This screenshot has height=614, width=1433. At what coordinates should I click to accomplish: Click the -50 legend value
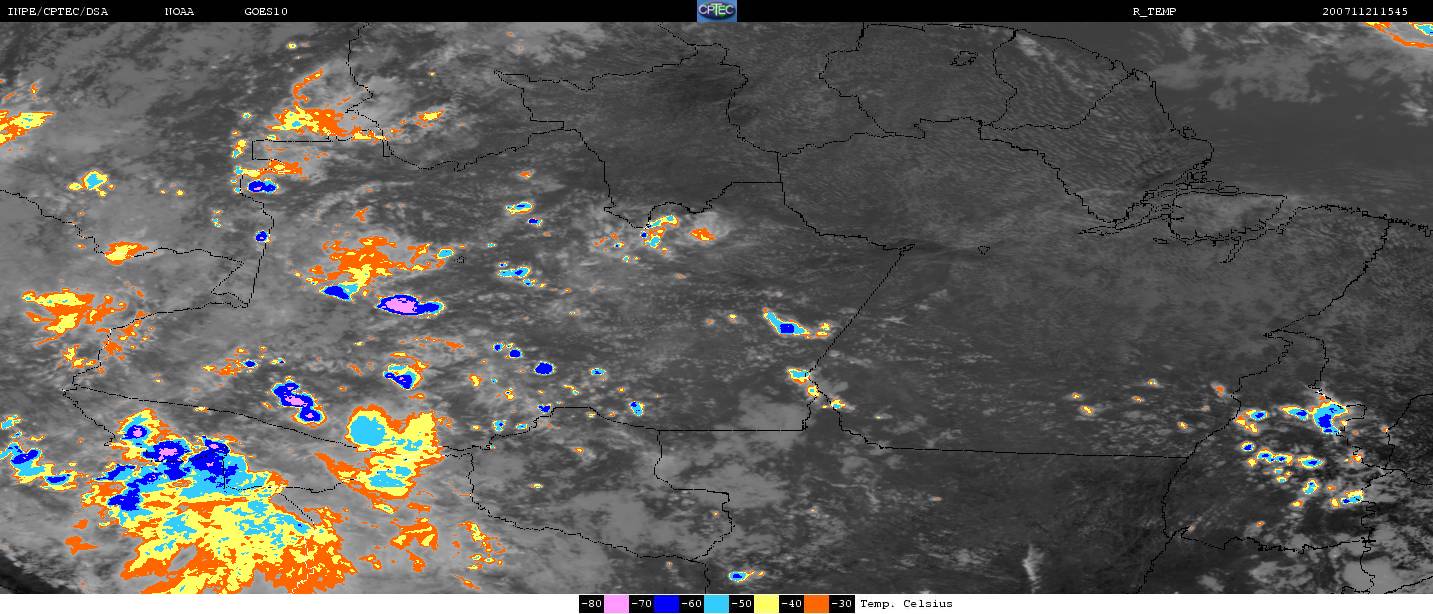coord(741,604)
